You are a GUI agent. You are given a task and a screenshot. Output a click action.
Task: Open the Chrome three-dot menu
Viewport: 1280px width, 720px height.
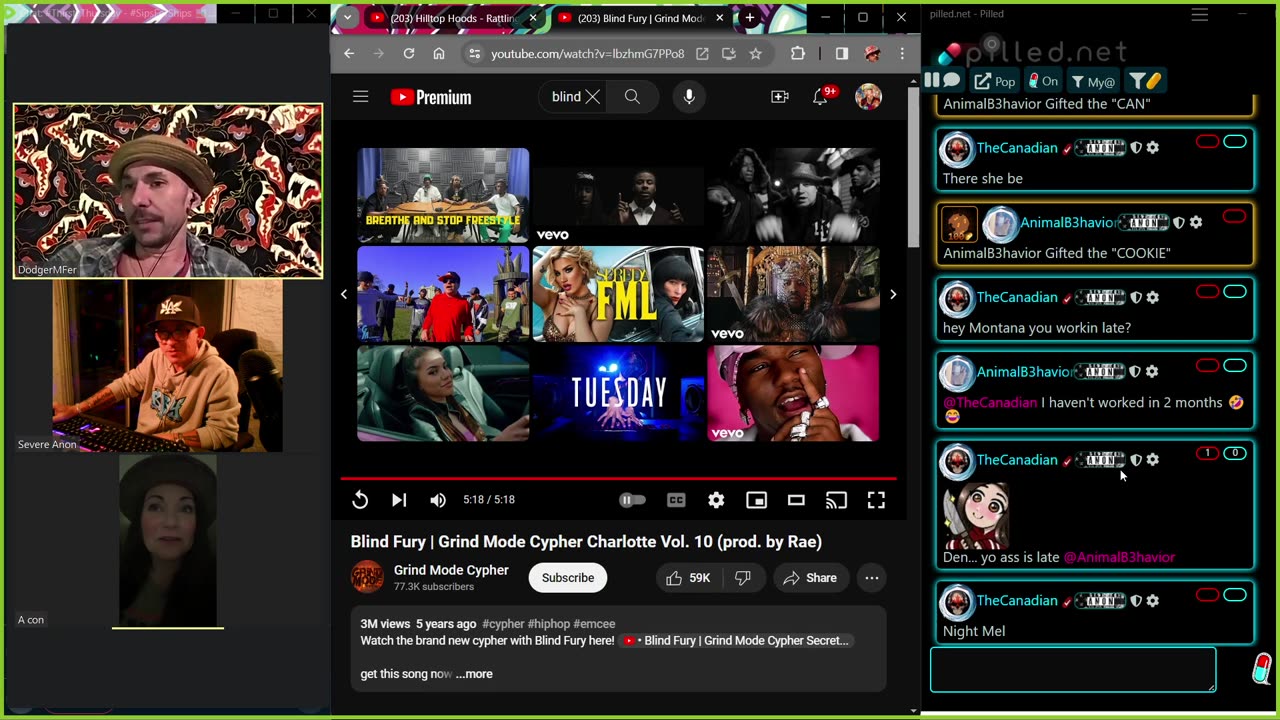(x=902, y=54)
